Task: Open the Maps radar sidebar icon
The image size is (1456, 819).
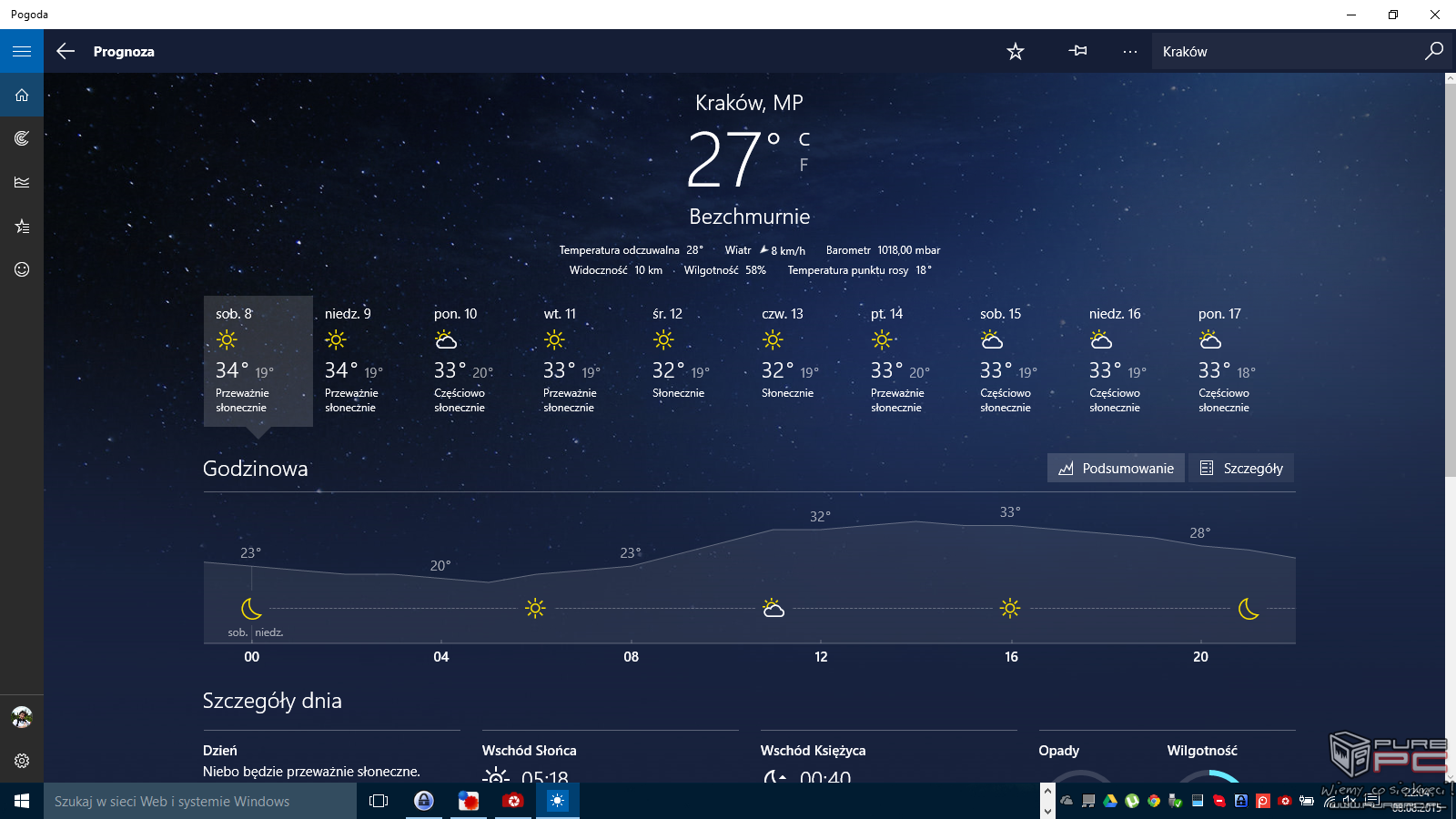Action: coord(22,138)
